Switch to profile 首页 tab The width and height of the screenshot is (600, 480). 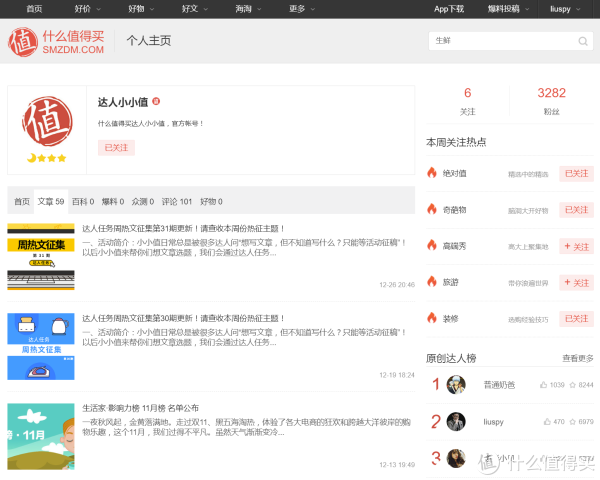click(22, 201)
